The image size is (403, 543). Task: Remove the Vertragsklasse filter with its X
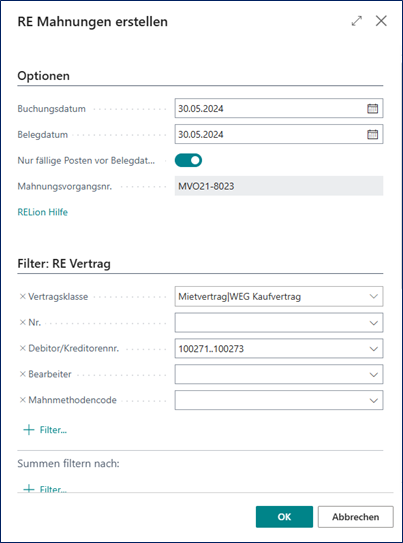coord(23,297)
